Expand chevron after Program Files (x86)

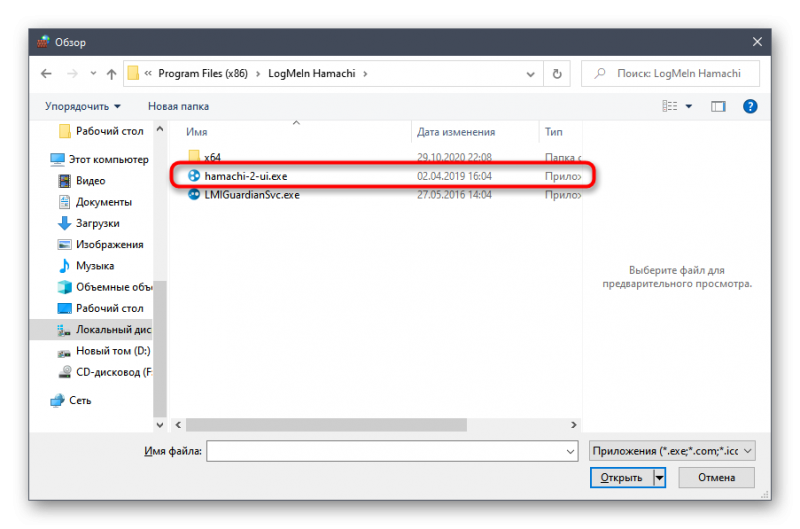[x=258, y=74]
